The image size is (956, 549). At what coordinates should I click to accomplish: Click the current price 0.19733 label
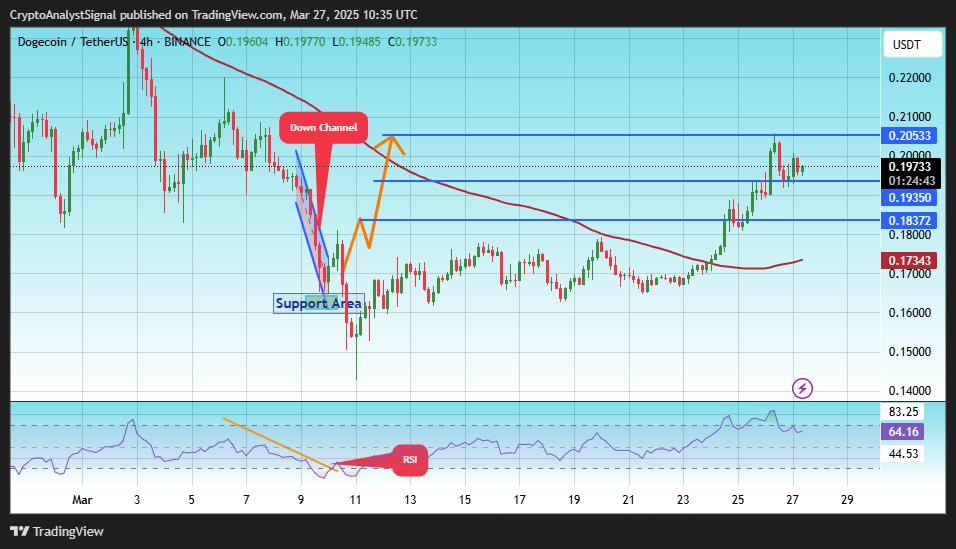pyautogui.click(x=910, y=167)
